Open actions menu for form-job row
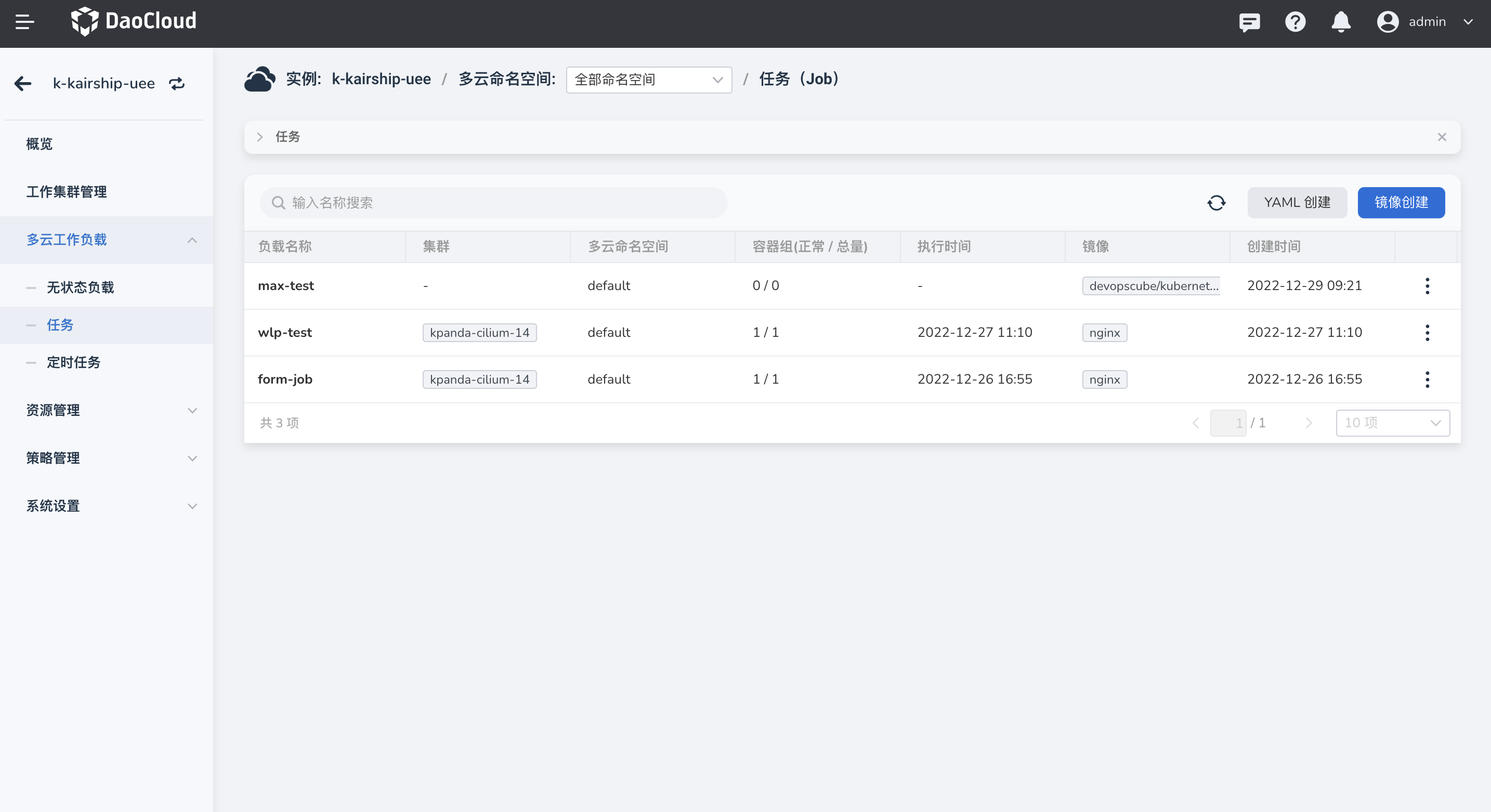The image size is (1491, 812). (x=1427, y=379)
